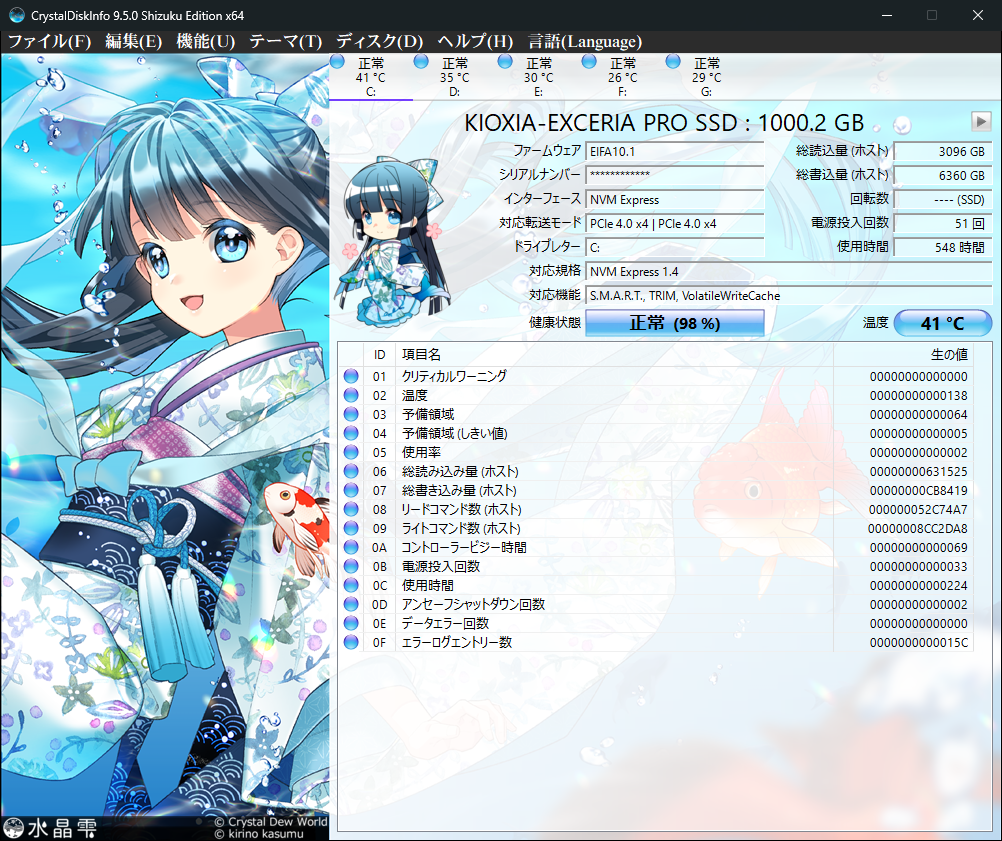The height and width of the screenshot is (841, 1002).
Task: Click the next disk arrow button
Action: point(981,121)
